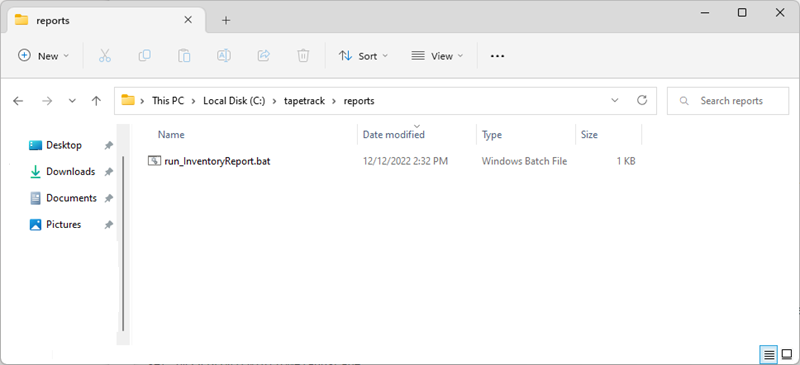
Task: Close the reports tab
Action: point(188,20)
